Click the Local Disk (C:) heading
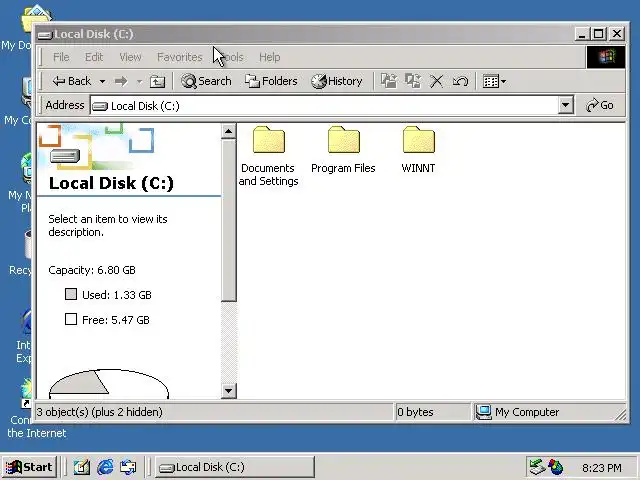The width and height of the screenshot is (640, 480). pyautogui.click(x=111, y=183)
